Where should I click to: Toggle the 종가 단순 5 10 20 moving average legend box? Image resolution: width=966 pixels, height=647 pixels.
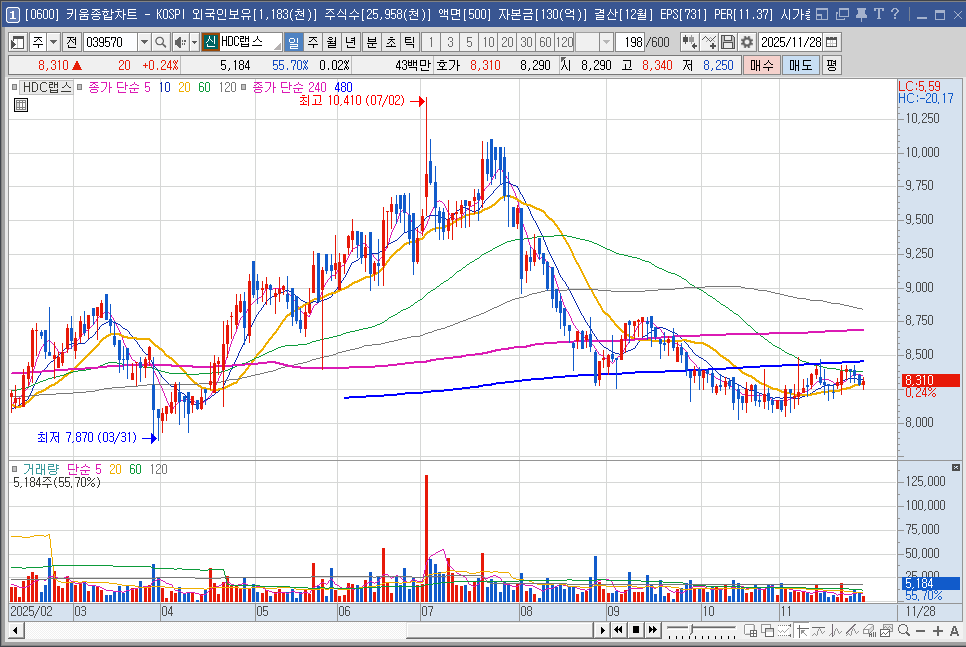pyautogui.click(x=79, y=87)
